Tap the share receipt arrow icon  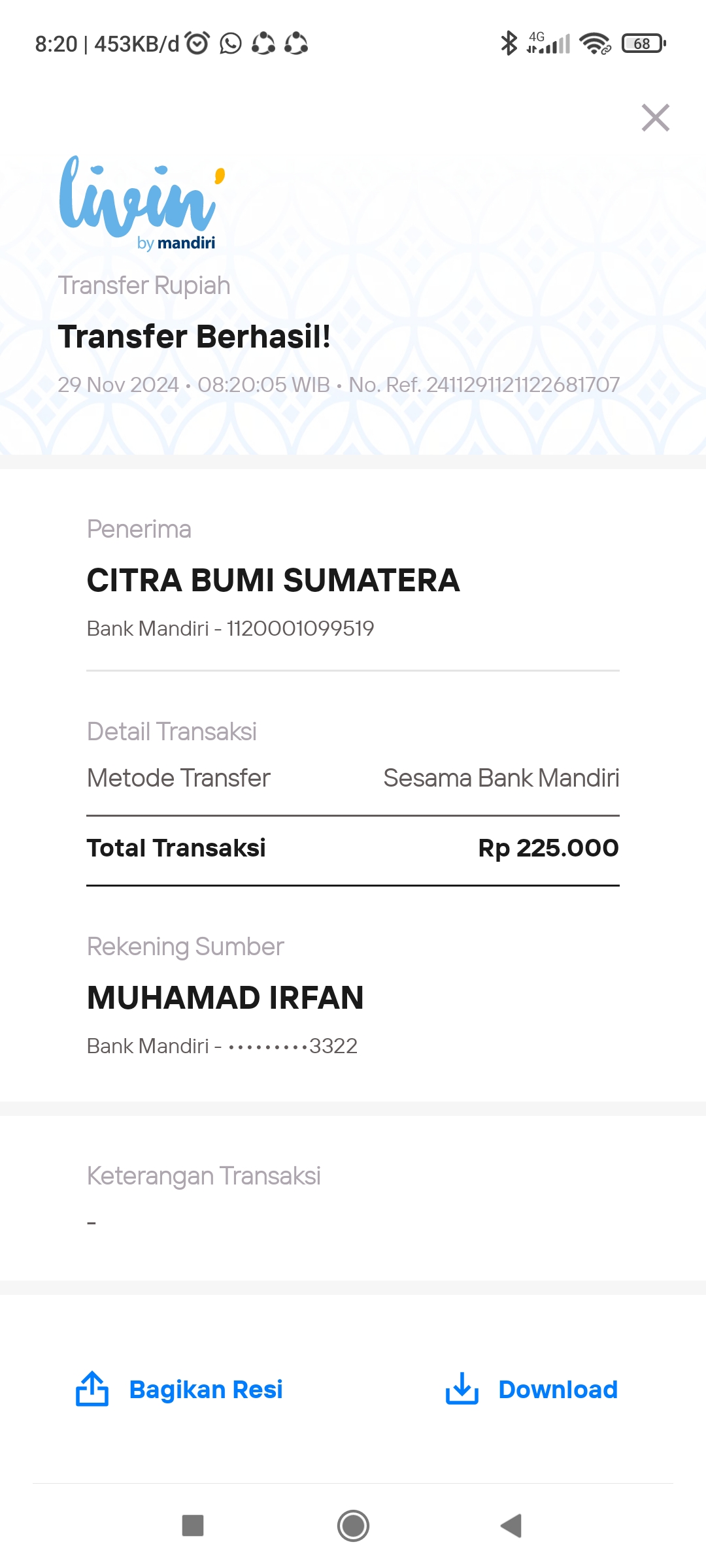tap(92, 1388)
